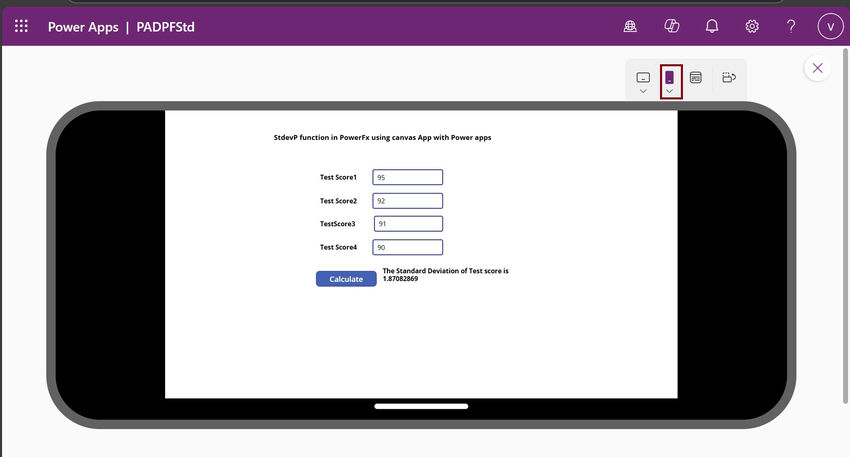Click the TestScore3 input field
Screen dimensions: 850x457
click(408, 224)
